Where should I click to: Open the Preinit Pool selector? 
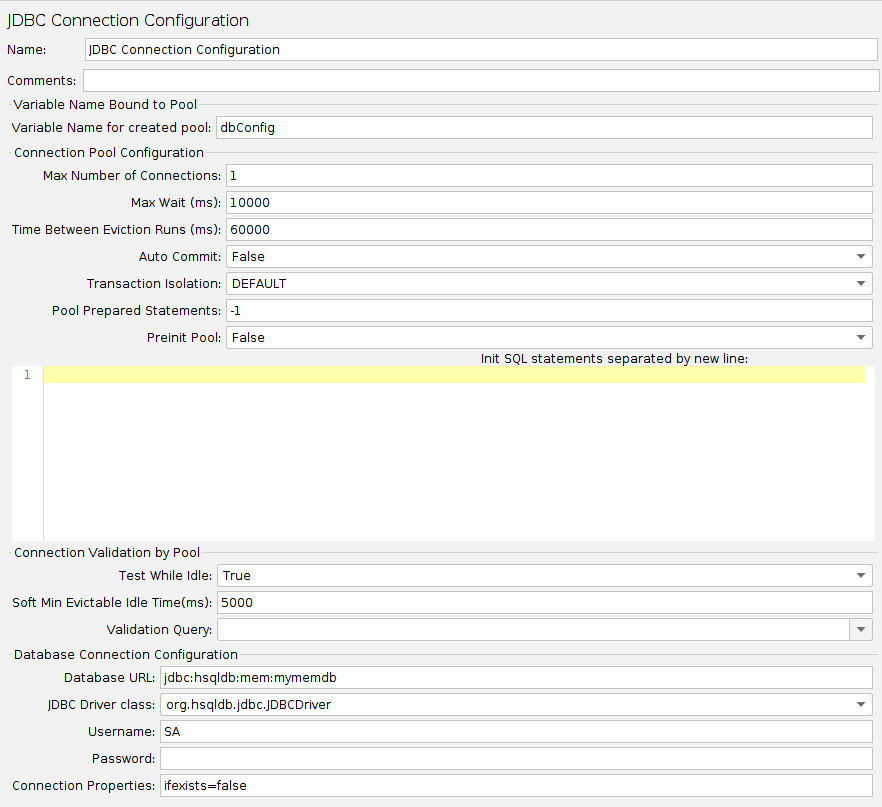coord(860,337)
